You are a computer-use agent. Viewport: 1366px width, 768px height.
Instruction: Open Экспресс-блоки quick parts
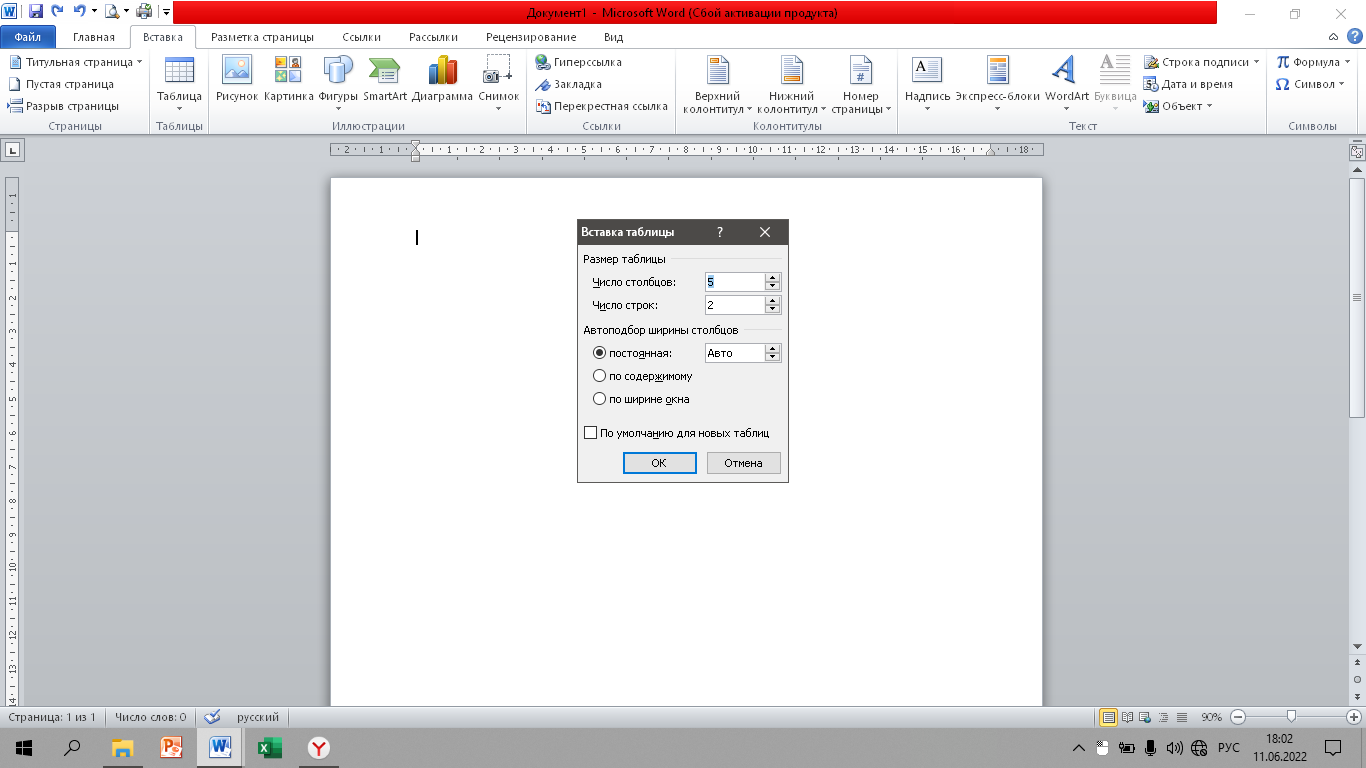coord(997,84)
